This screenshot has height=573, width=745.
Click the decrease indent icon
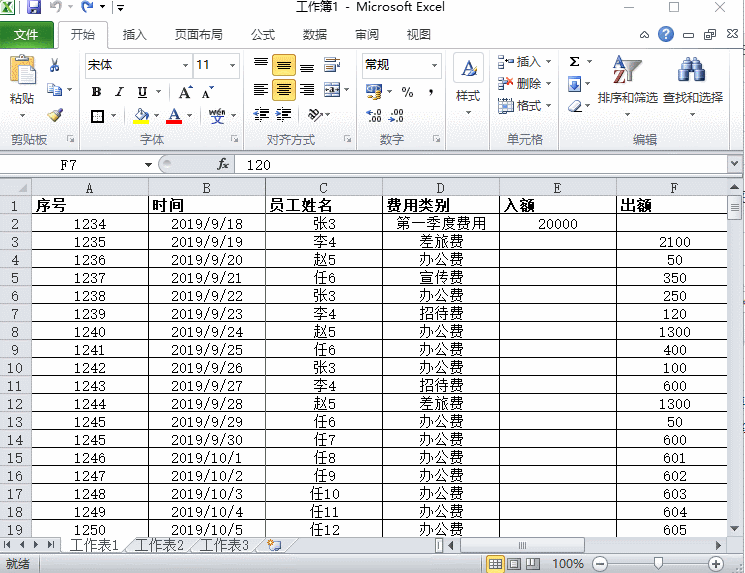(261, 115)
